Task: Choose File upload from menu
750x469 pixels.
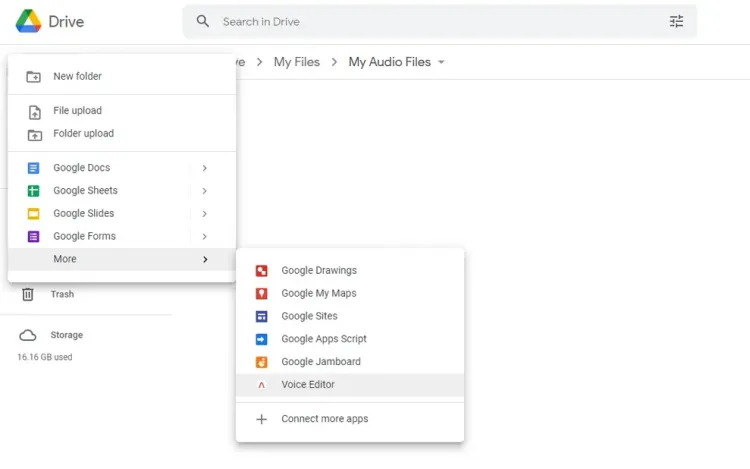Action: pyautogui.click(x=122, y=111)
